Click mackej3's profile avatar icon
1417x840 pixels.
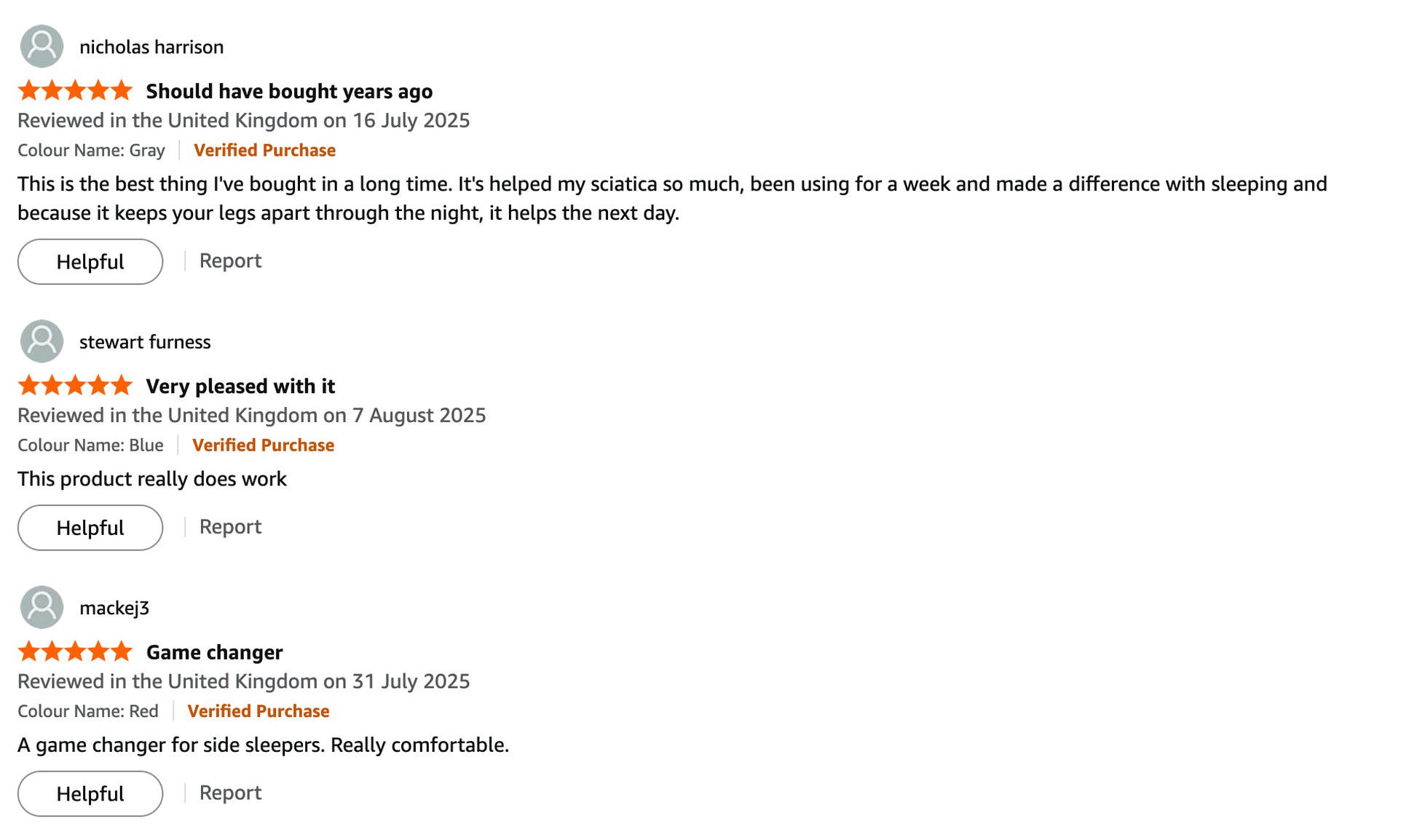coord(42,607)
